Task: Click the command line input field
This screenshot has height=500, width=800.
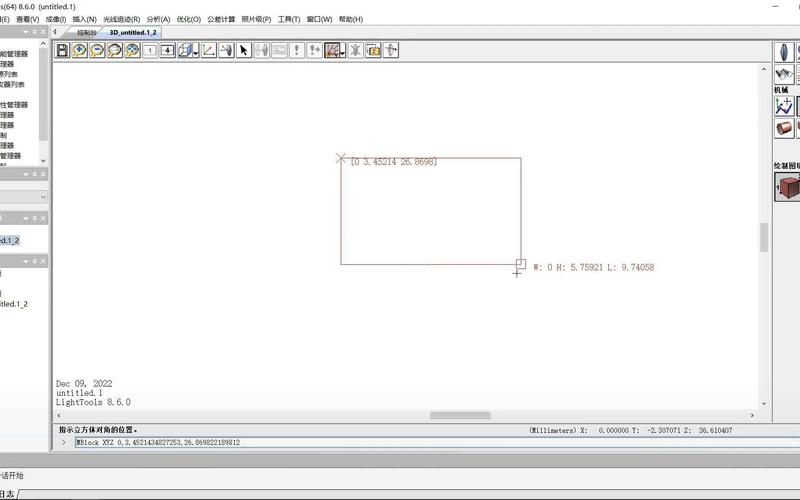Action: coord(400,442)
